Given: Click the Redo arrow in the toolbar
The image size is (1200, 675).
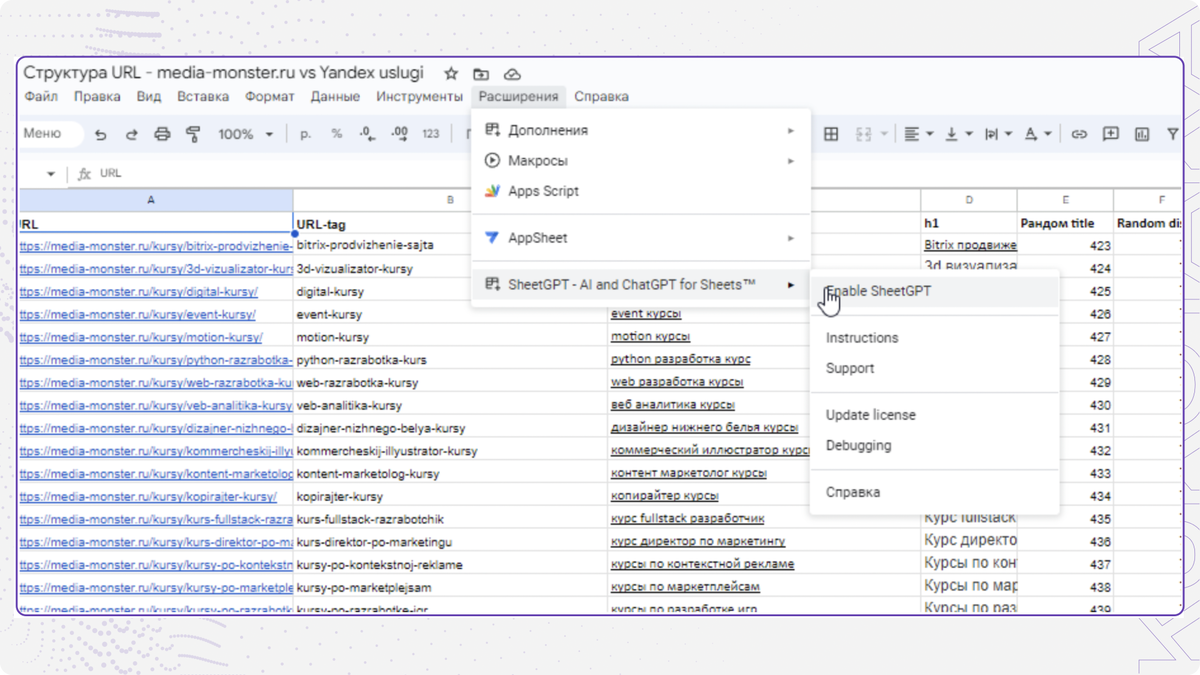Looking at the screenshot, I should coord(131,134).
